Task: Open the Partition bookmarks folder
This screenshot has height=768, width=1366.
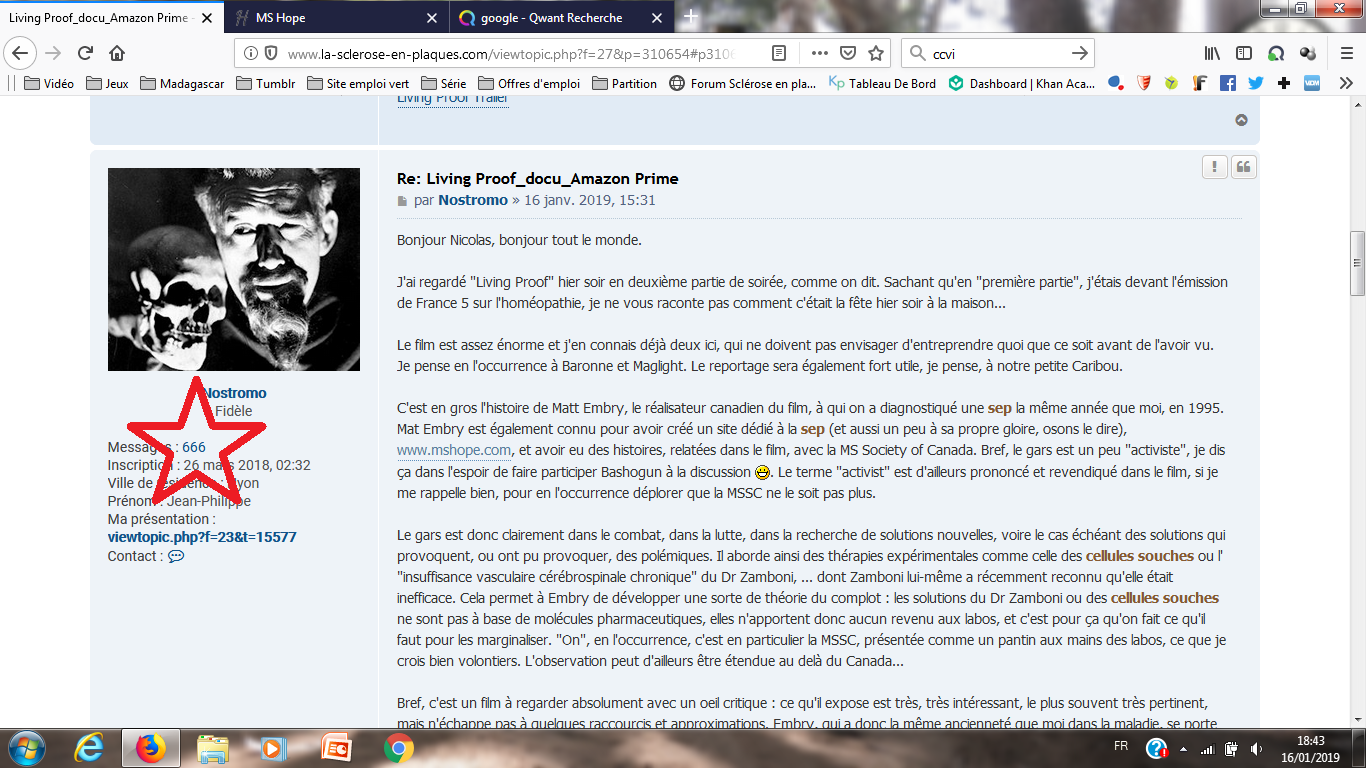Action: pos(623,83)
